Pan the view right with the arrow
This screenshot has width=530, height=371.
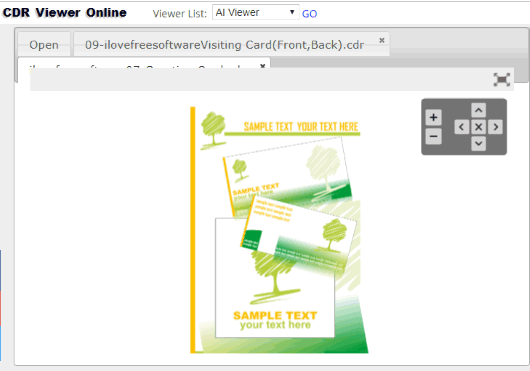click(495, 127)
